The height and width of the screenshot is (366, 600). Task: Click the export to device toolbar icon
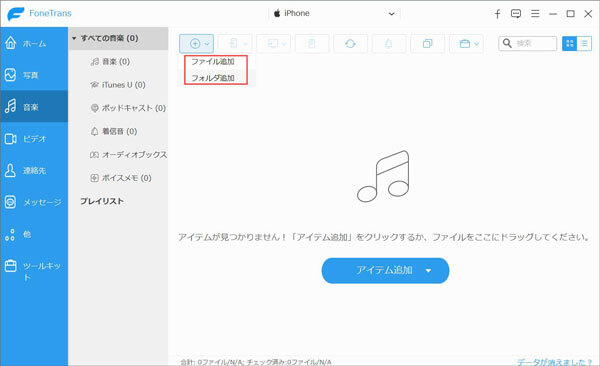pyautogui.click(x=233, y=44)
